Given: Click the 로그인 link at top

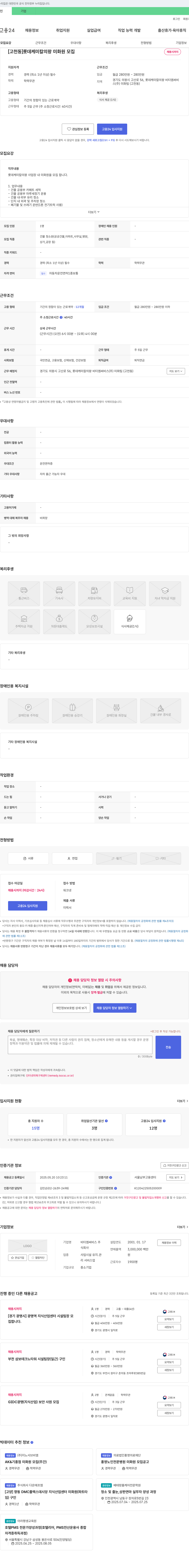Looking at the screenshot, I should click(x=176, y=19).
